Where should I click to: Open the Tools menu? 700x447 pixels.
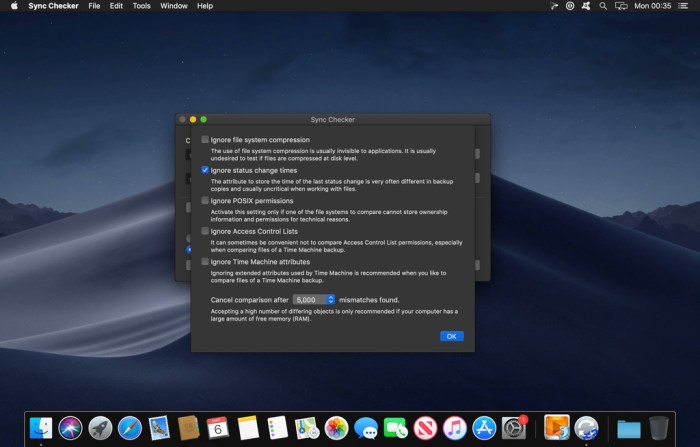(141, 6)
